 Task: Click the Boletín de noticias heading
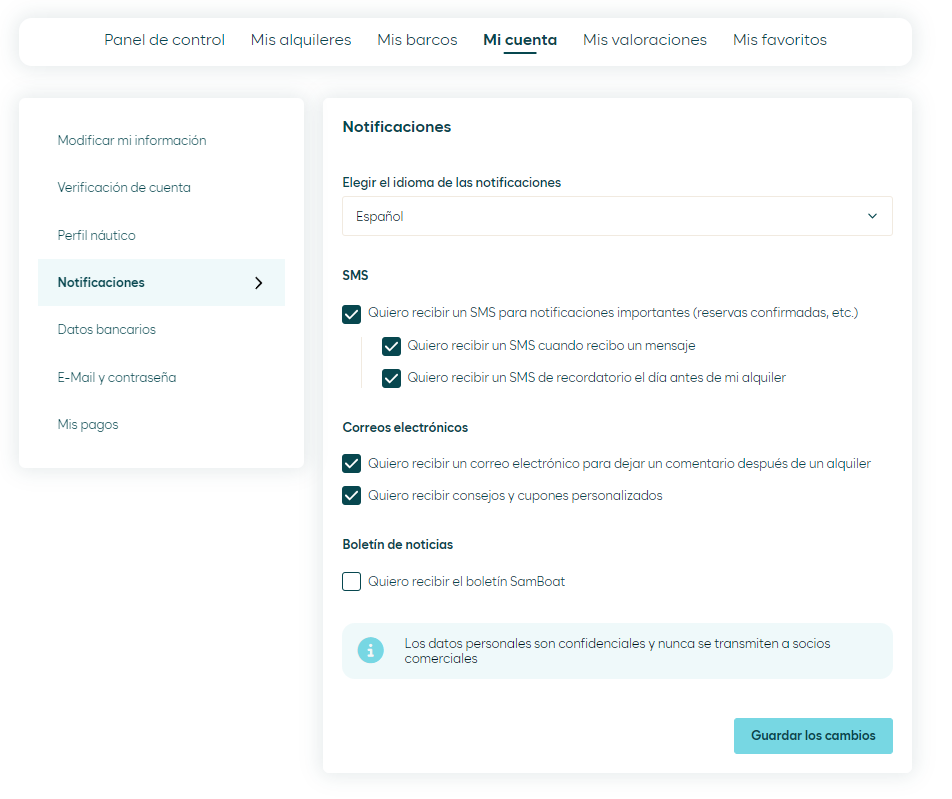(398, 545)
